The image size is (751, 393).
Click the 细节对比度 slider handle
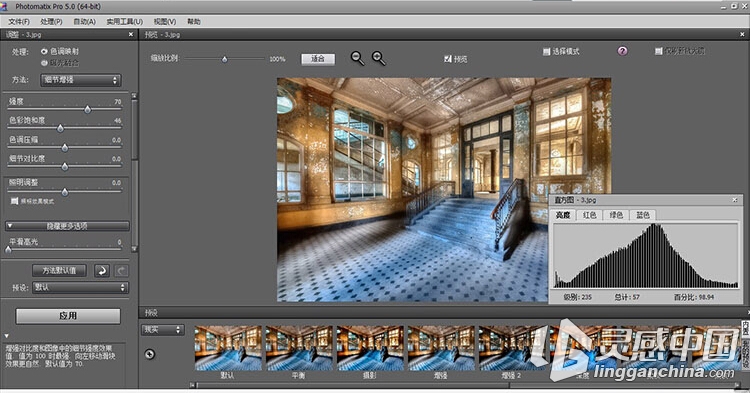(65, 167)
